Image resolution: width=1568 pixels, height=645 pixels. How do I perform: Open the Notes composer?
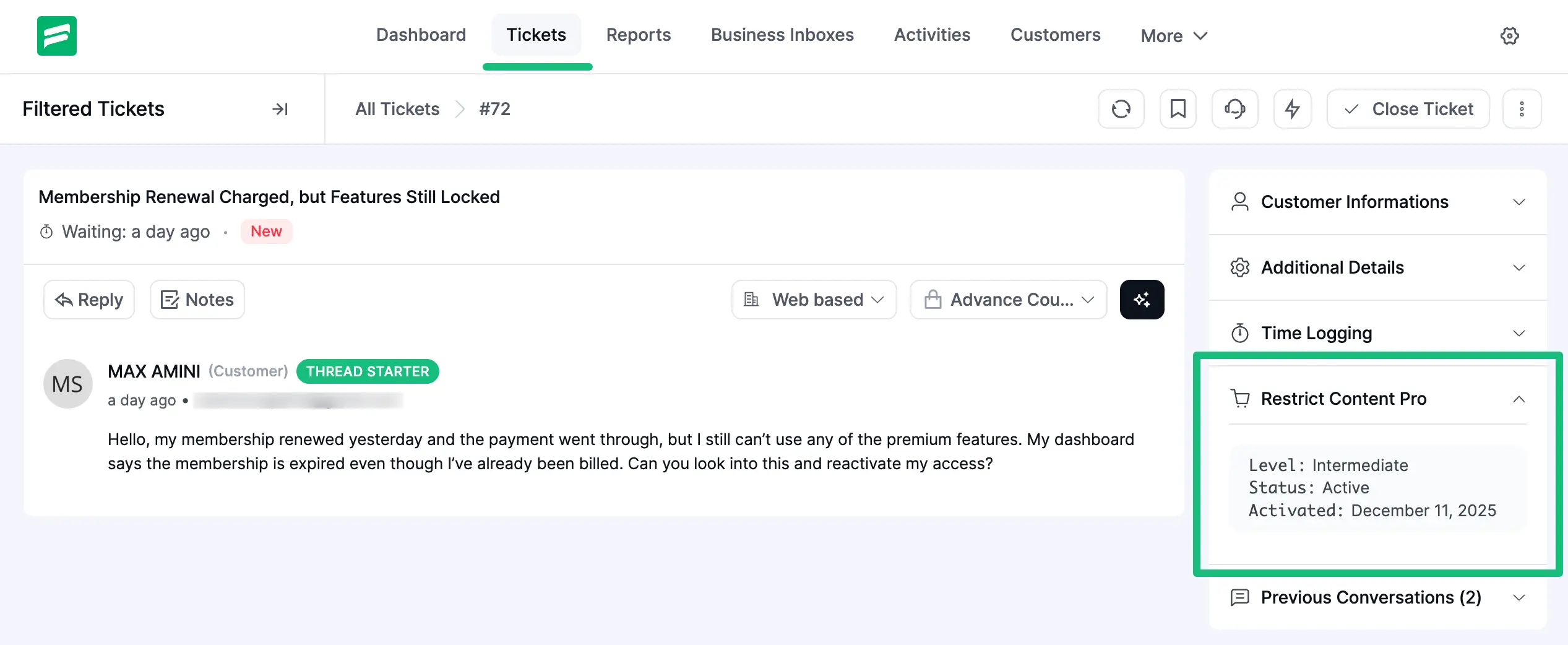197,299
